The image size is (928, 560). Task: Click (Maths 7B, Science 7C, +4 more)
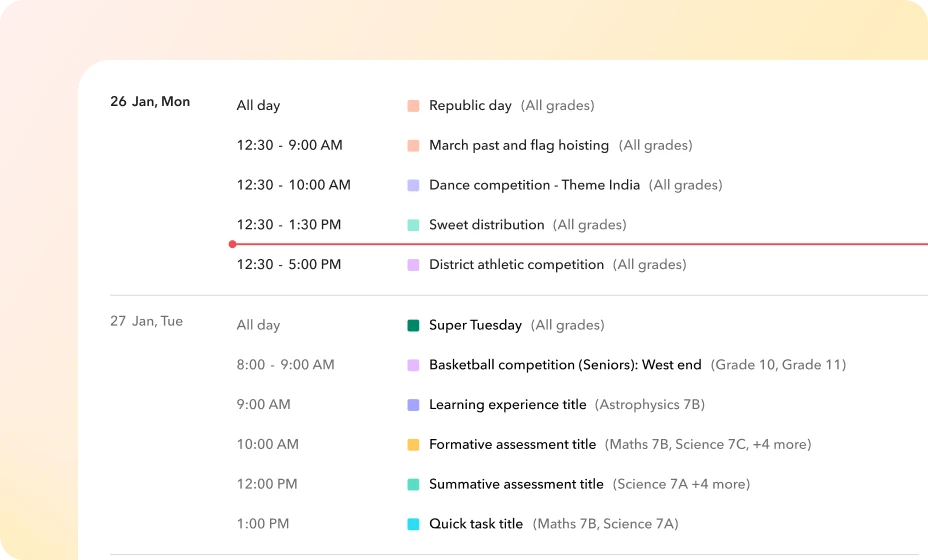pyautogui.click(x=708, y=444)
